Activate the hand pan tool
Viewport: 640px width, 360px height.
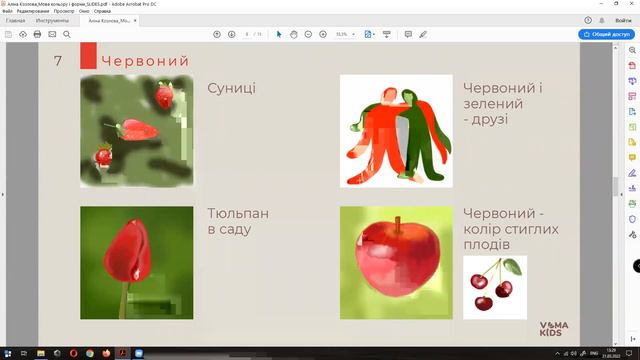293,34
